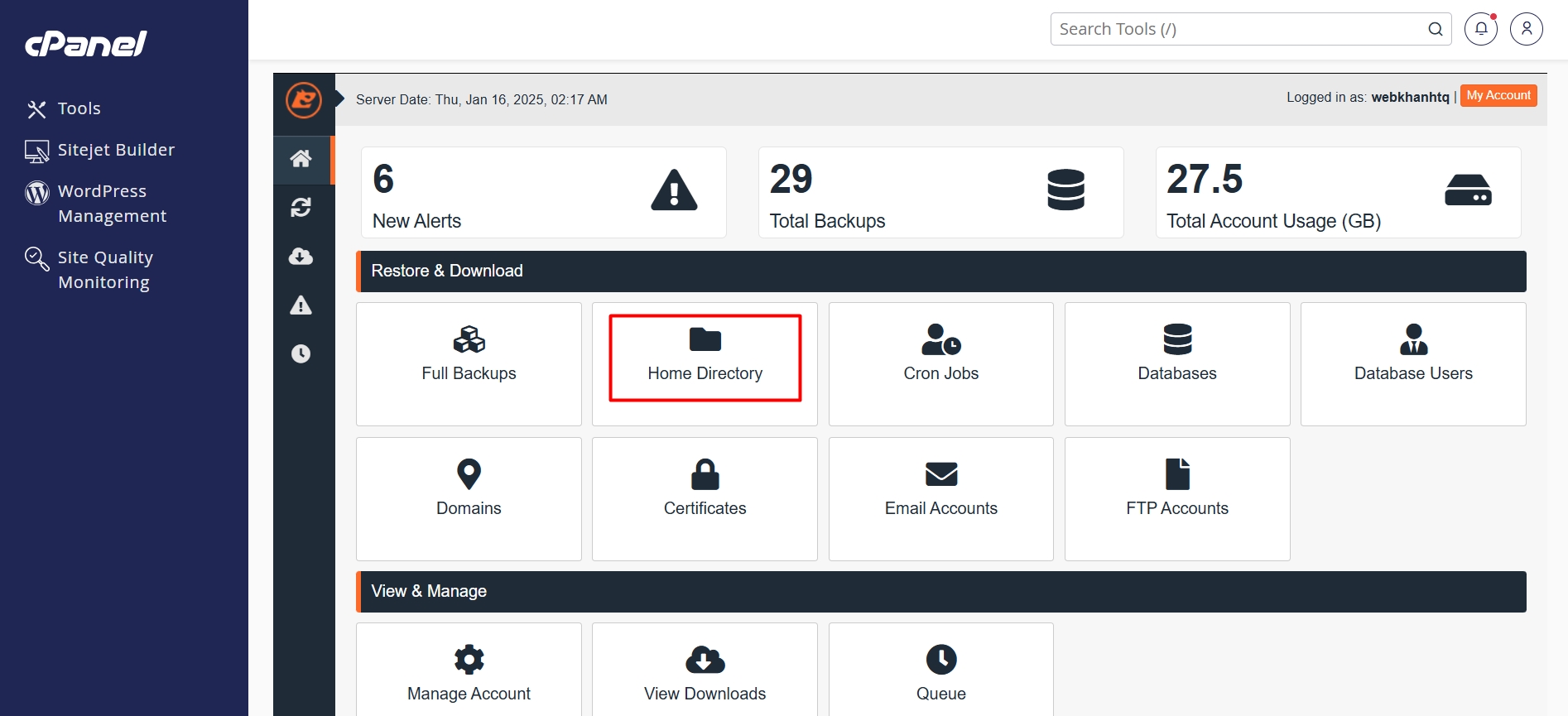Open the cloud download sidebar icon

[301, 257]
